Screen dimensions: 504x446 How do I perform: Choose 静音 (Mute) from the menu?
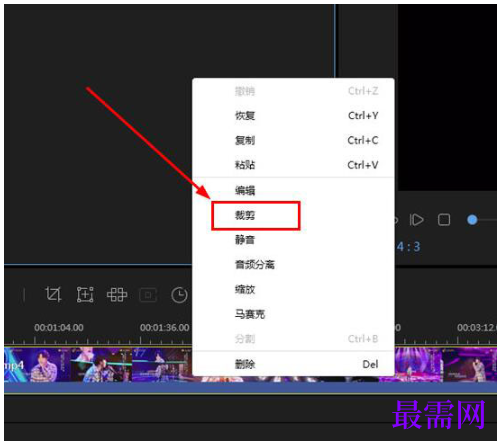(293, 240)
